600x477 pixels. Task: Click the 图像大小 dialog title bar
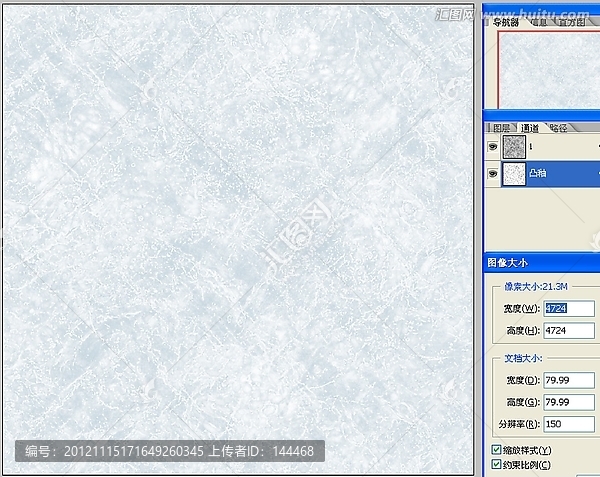click(542, 263)
